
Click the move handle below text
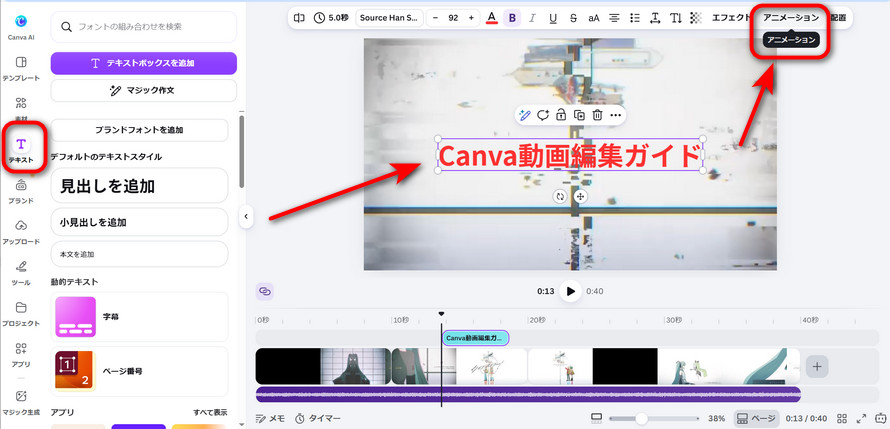pos(580,196)
